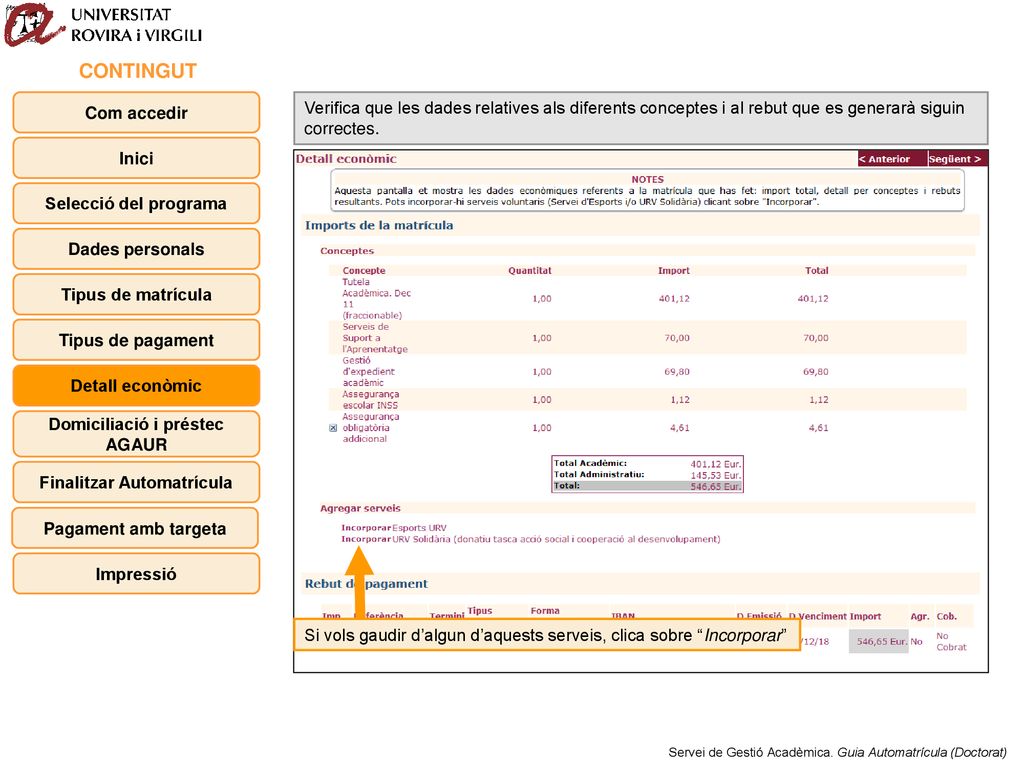Click the grand Total amount in the summary box
Screen dimensions: 1024x768
tap(716, 487)
